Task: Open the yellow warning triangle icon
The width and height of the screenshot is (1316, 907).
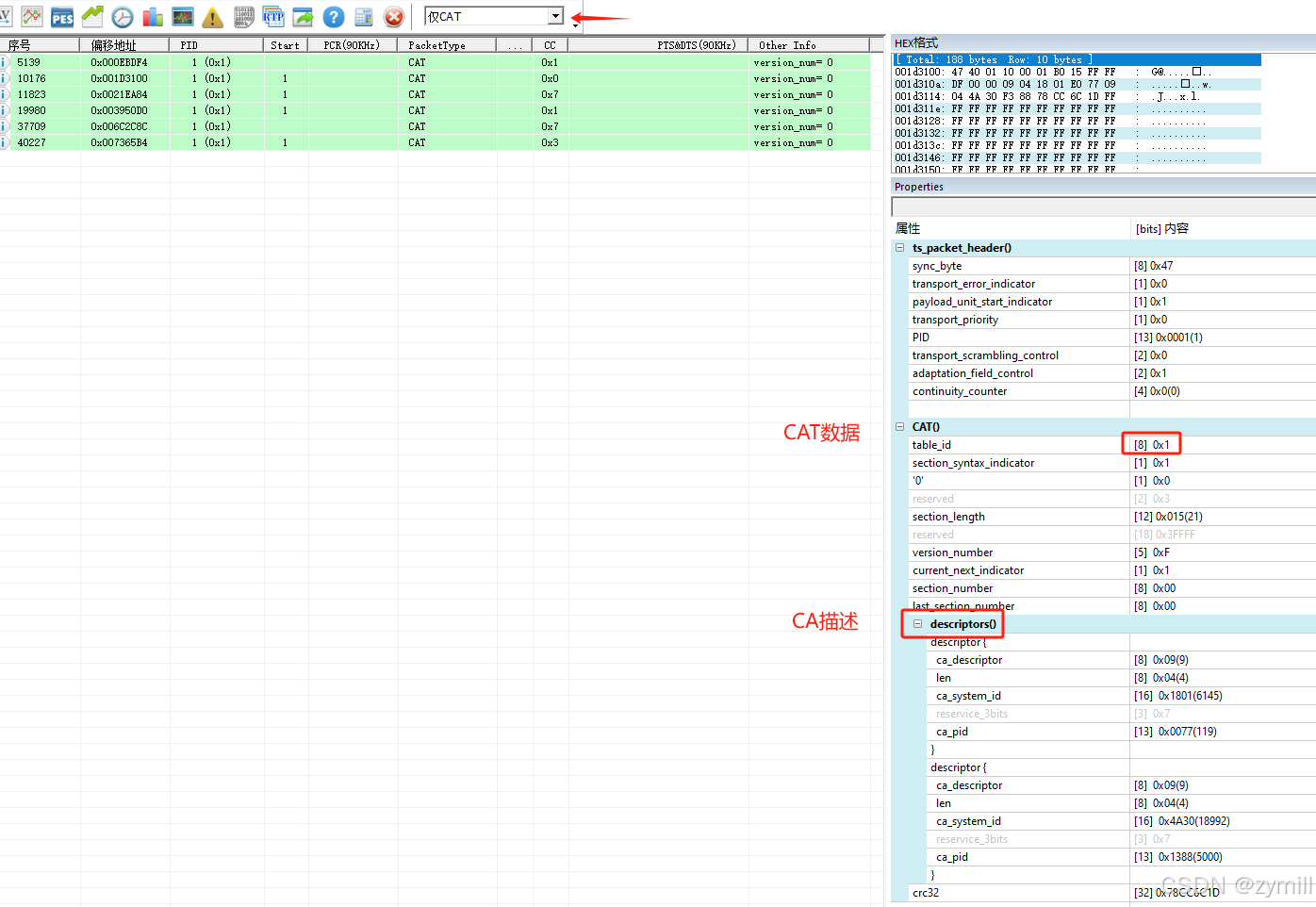Action: pos(213,16)
